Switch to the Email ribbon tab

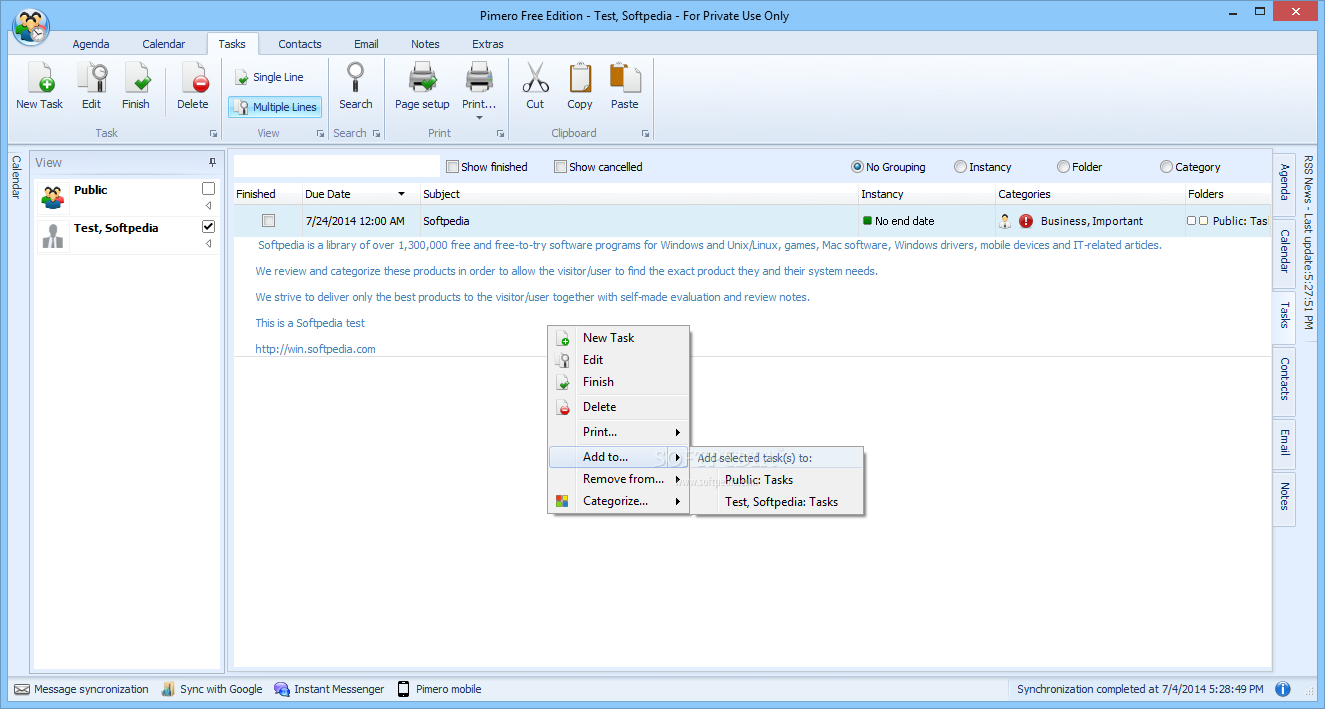tap(366, 44)
